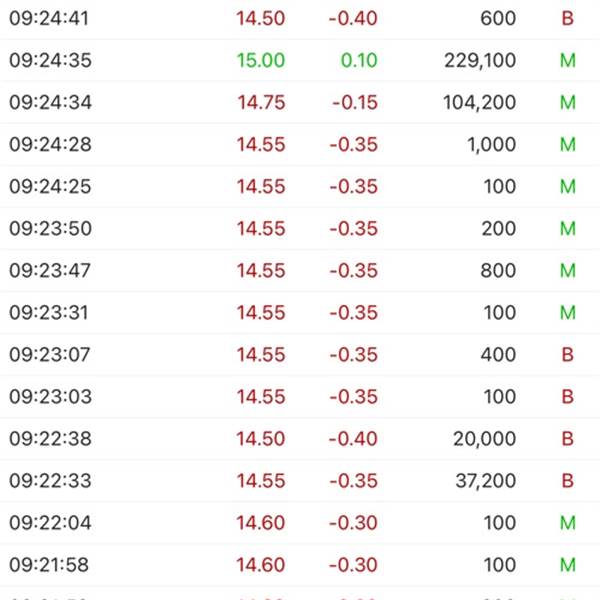Click the M marker at 09:21:58
The width and height of the screenshot is (600, 600).
[568, 565]
